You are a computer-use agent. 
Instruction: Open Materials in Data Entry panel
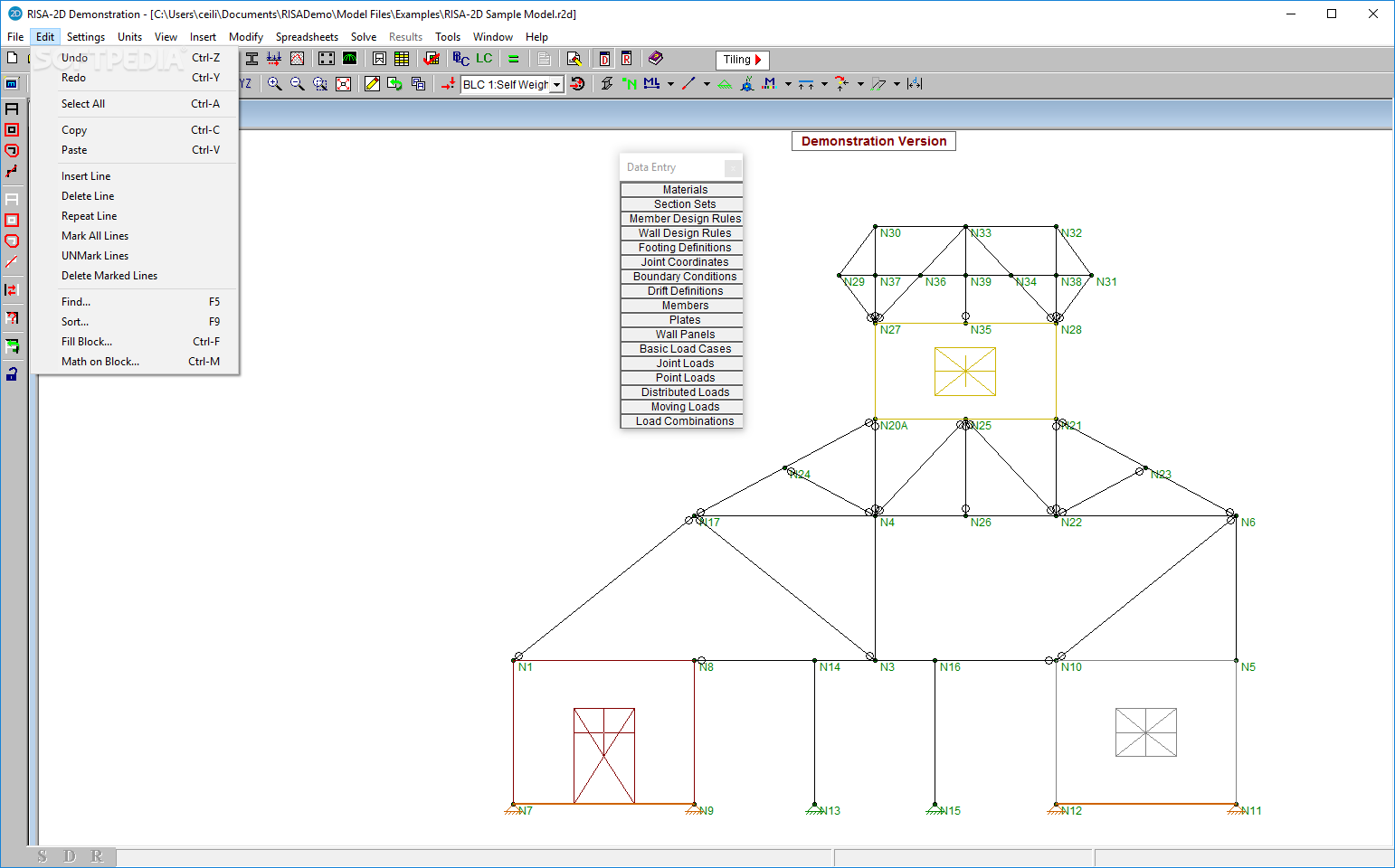pos(681,190)
